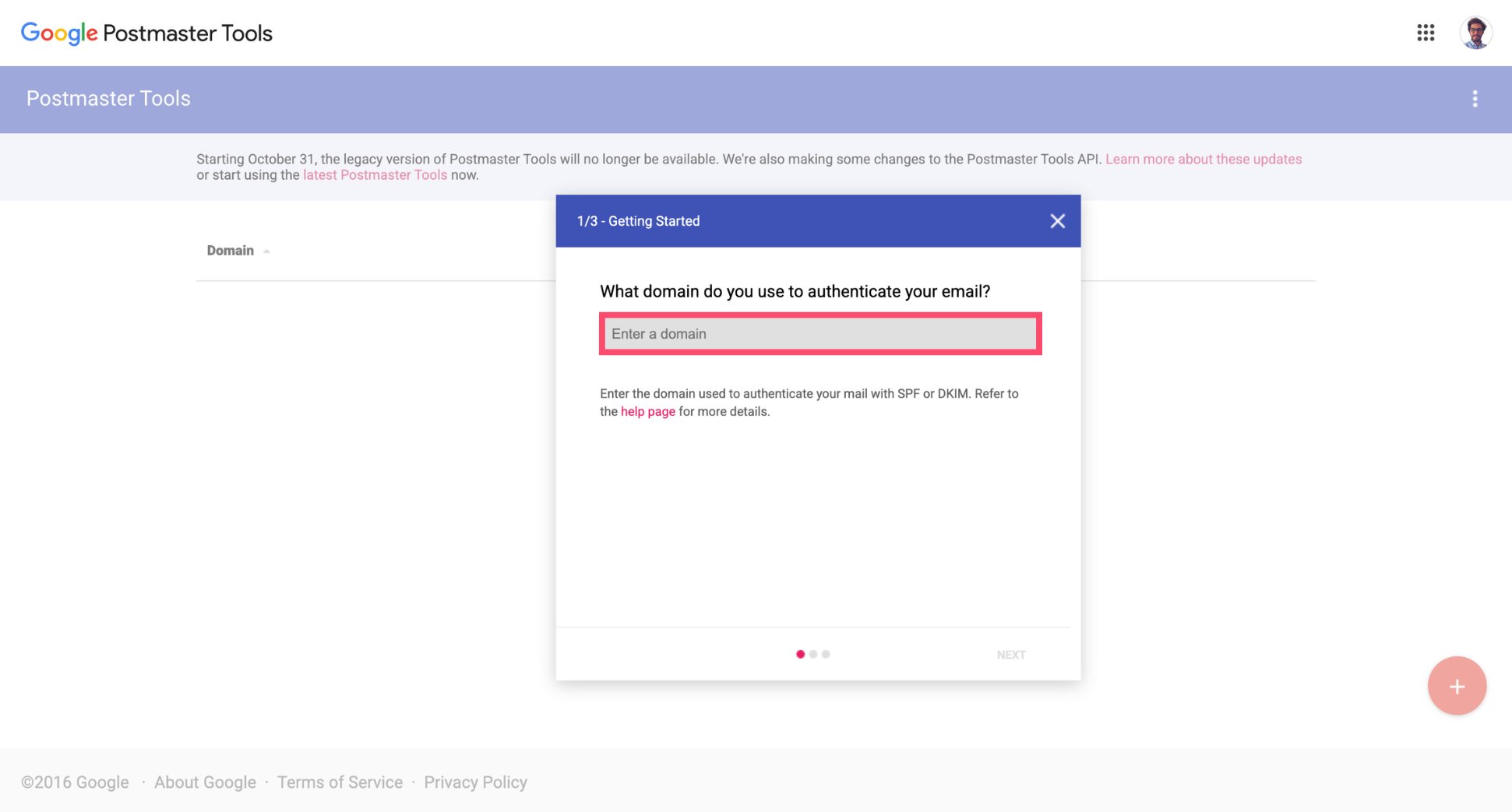Open the latest Postmaster Tools link
The image size is (1512, 812).
(x=375, y=175)
